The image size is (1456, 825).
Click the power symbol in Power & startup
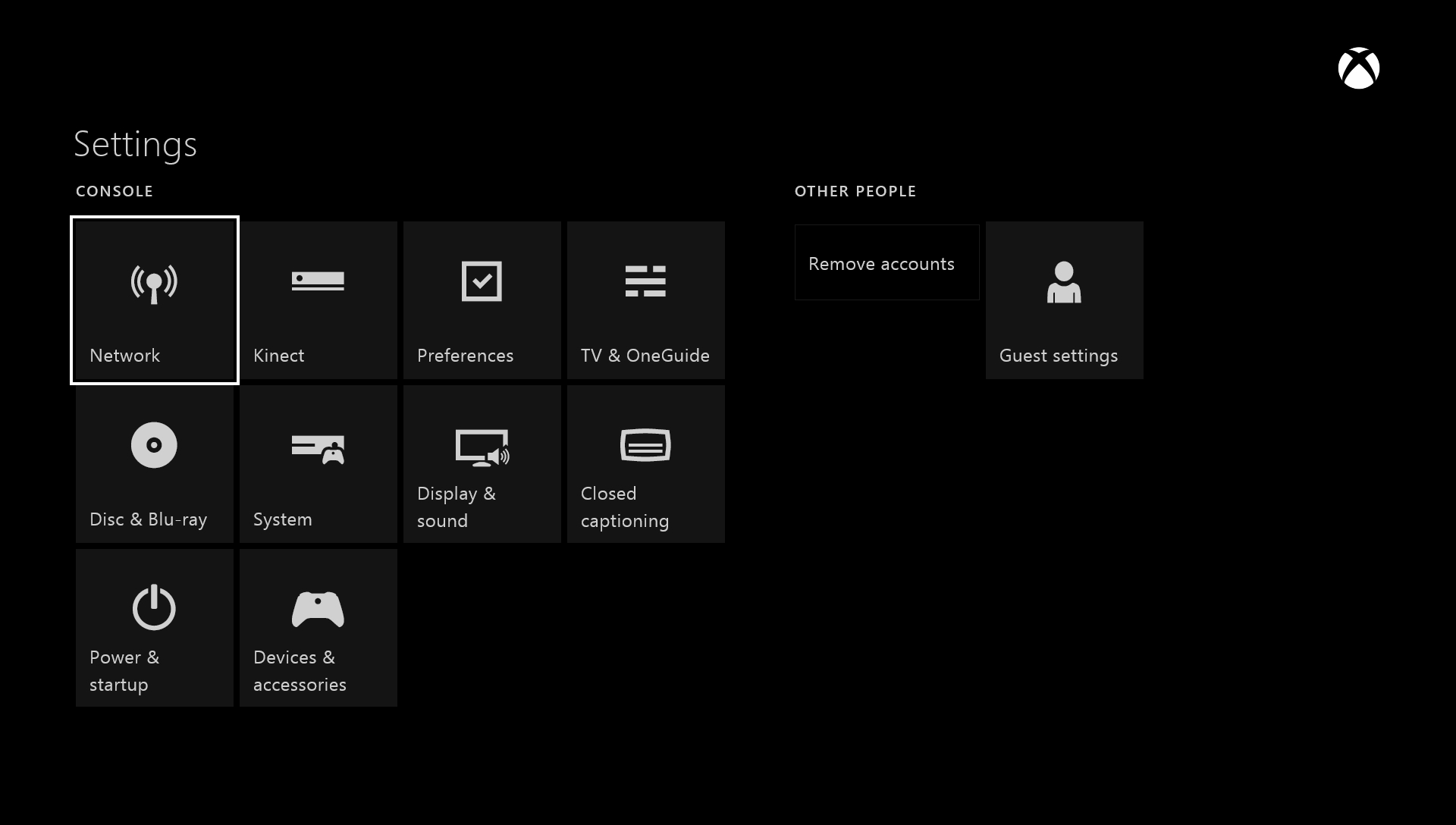click(x=155, y=609)
